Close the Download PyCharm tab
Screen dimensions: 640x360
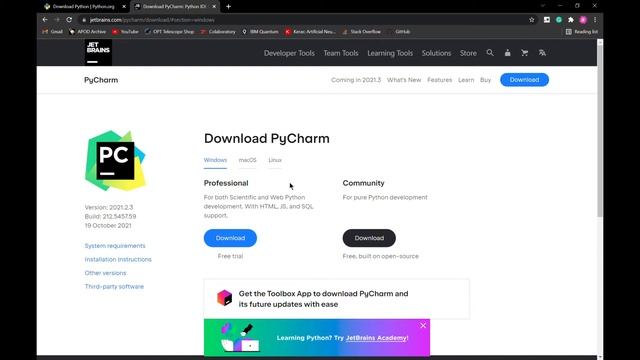[x=214, y=7]
